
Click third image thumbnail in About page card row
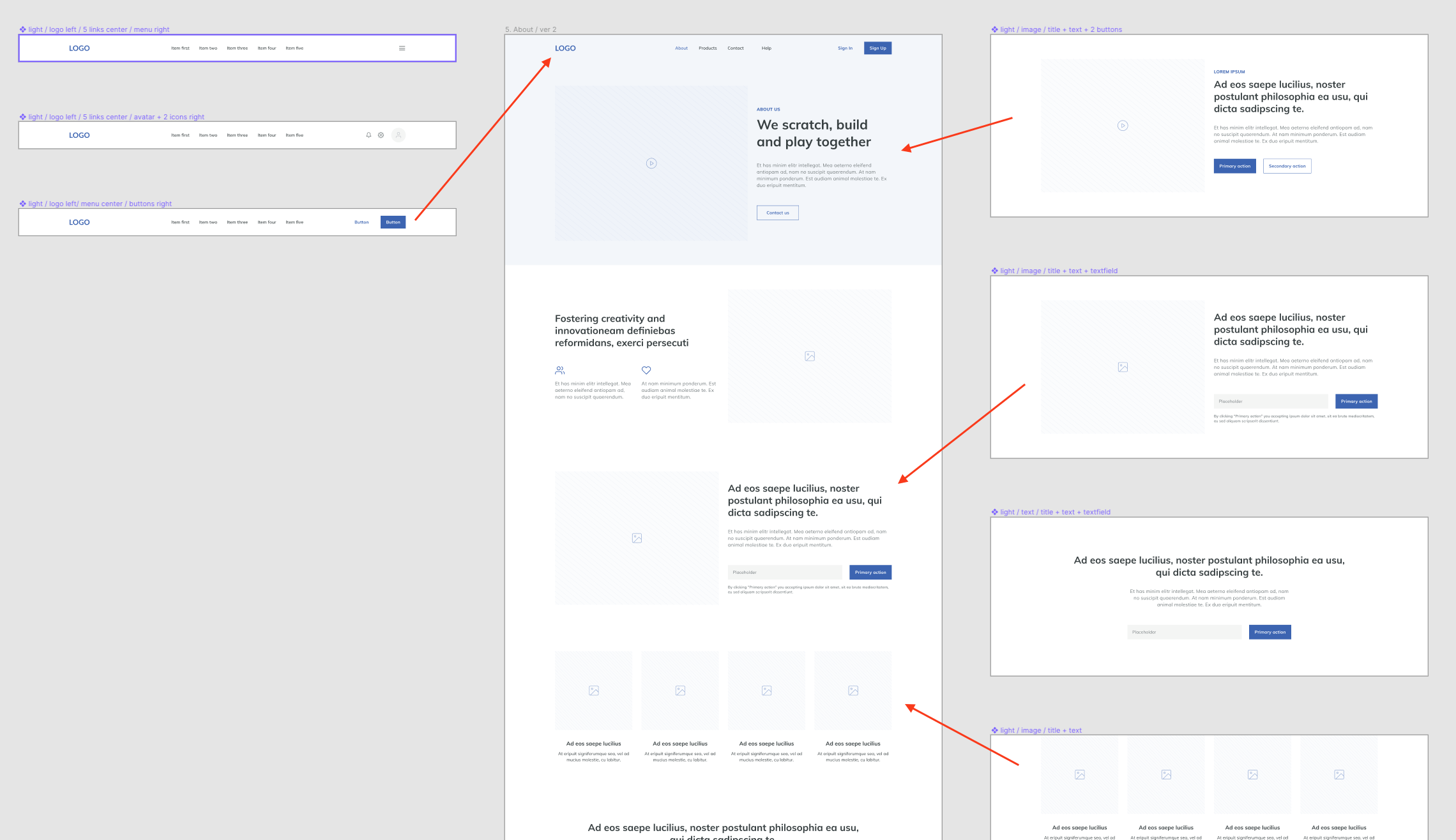click(766, 691)
